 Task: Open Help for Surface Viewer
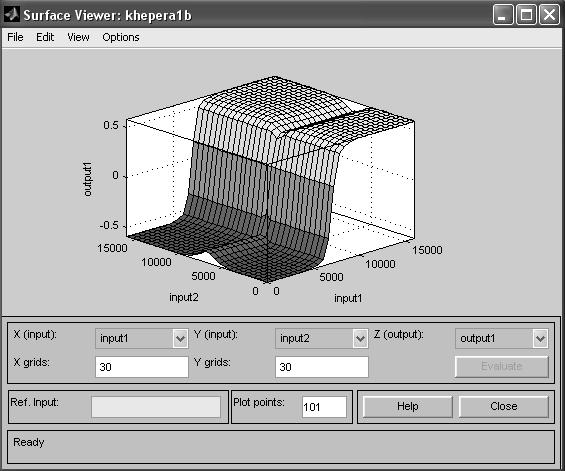408,406
